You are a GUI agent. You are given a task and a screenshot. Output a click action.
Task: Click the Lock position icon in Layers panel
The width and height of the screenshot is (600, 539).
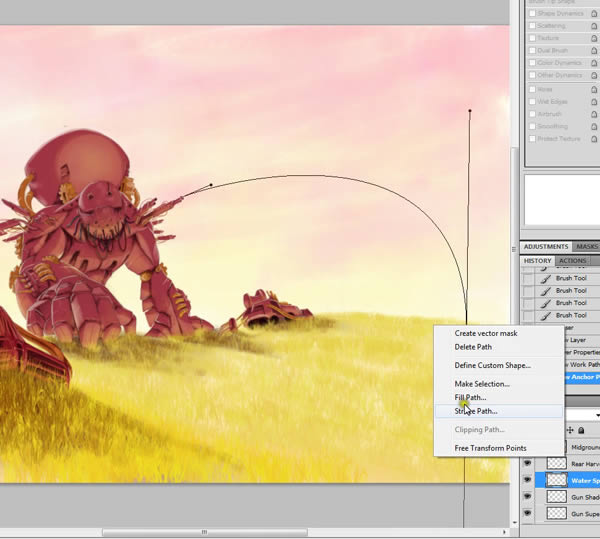coord(570,430)
